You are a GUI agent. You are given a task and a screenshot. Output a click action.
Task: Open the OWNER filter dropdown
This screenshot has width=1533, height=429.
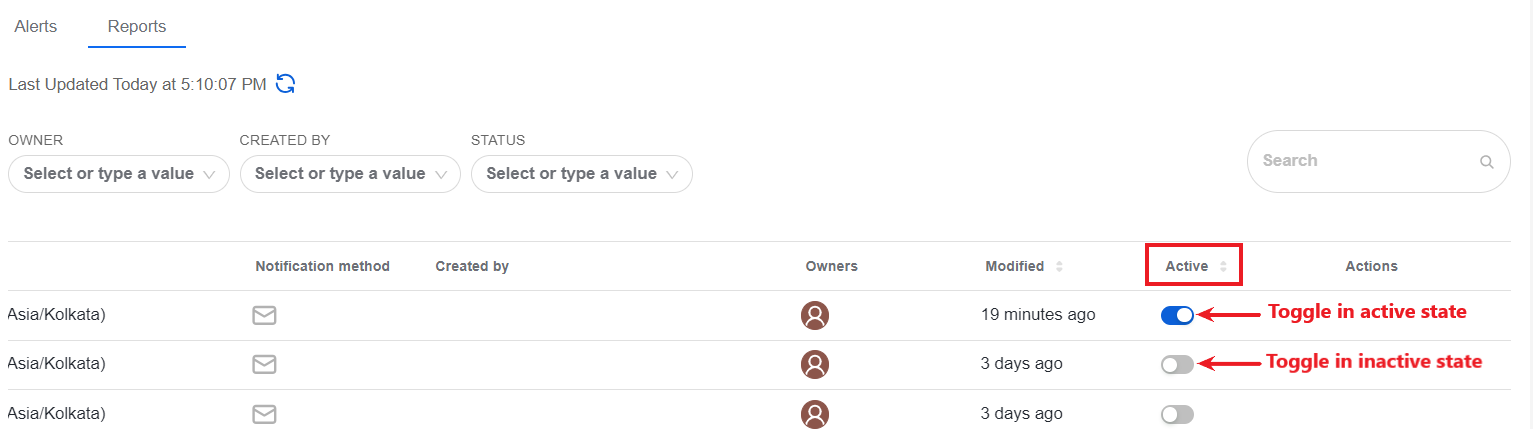(119, 174)
